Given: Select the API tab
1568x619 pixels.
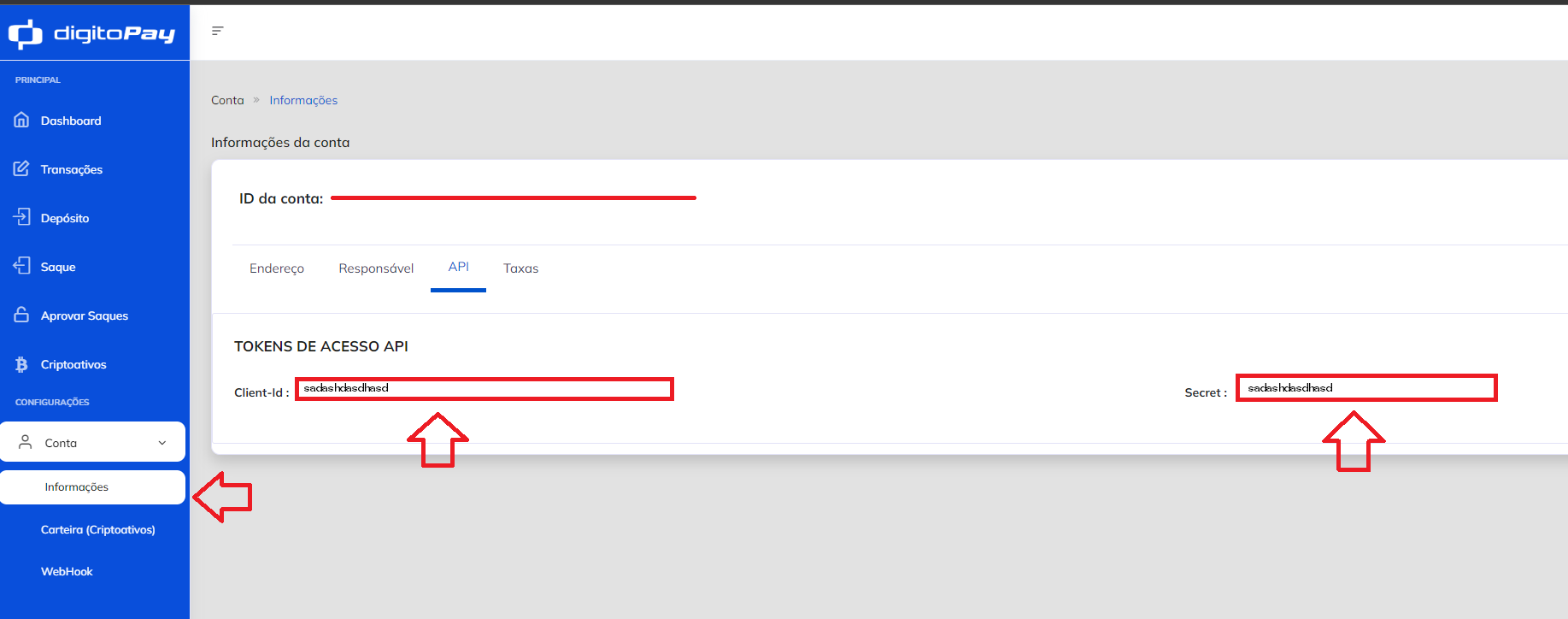Looking at the screenshot, I should pyautogui.click(x=458, y=267).
